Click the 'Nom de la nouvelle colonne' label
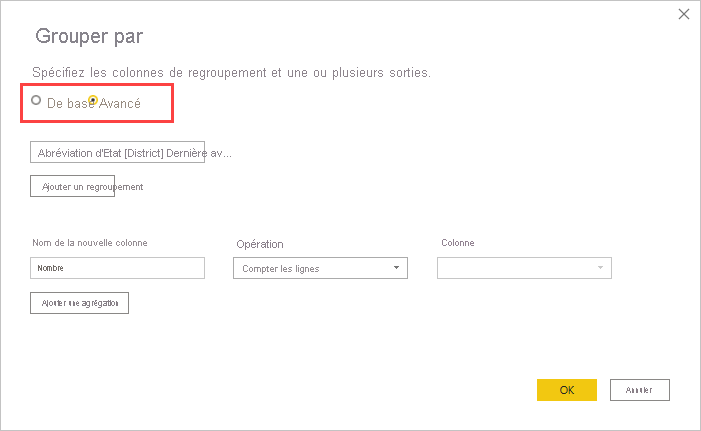 (x=90, y=243)
